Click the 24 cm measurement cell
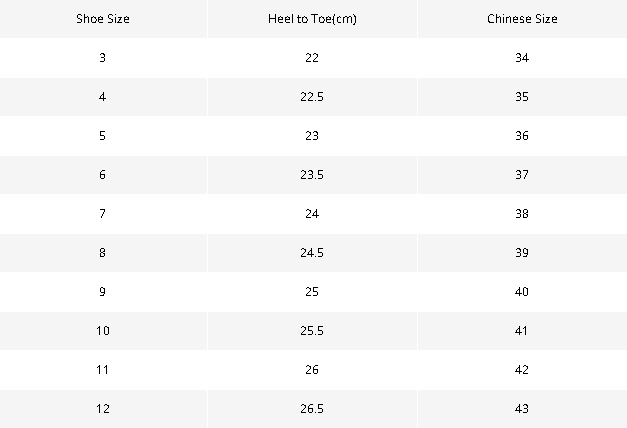Image resolution: width=627 pixels, height=428 pixels. (312, 214)
